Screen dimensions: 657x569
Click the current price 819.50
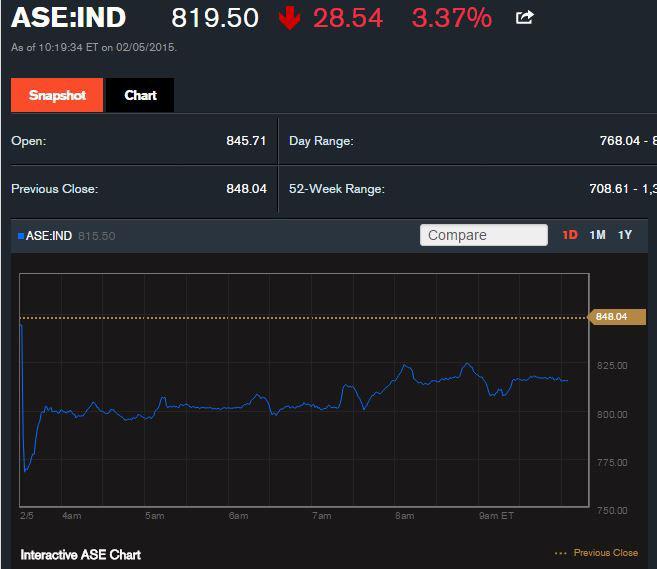215,18
